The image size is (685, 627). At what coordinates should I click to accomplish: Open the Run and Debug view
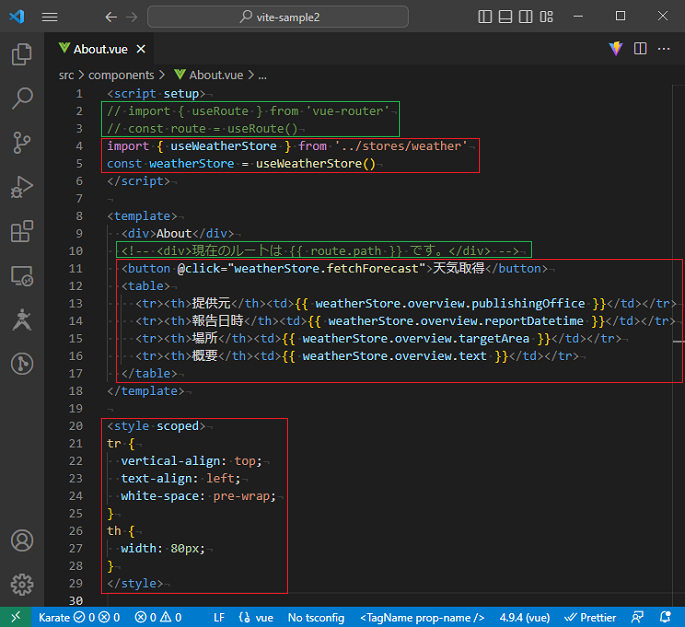(22, 187)
